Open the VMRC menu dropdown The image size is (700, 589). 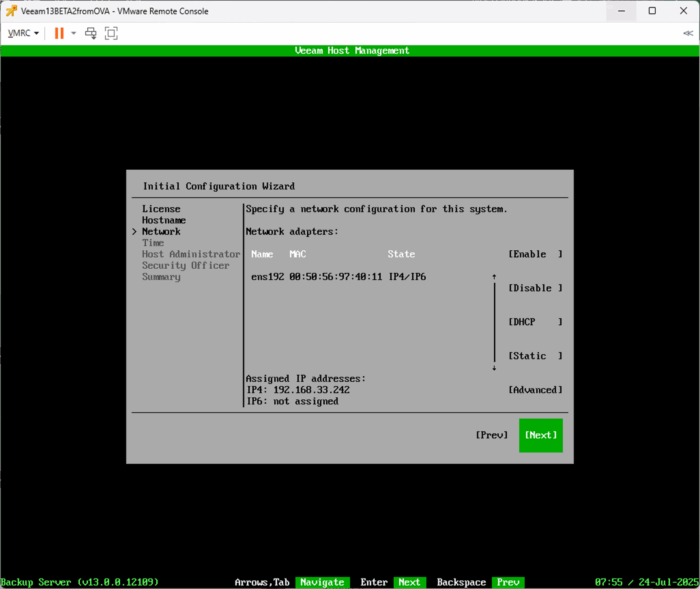pyautogui.click(x=23, y=33)
